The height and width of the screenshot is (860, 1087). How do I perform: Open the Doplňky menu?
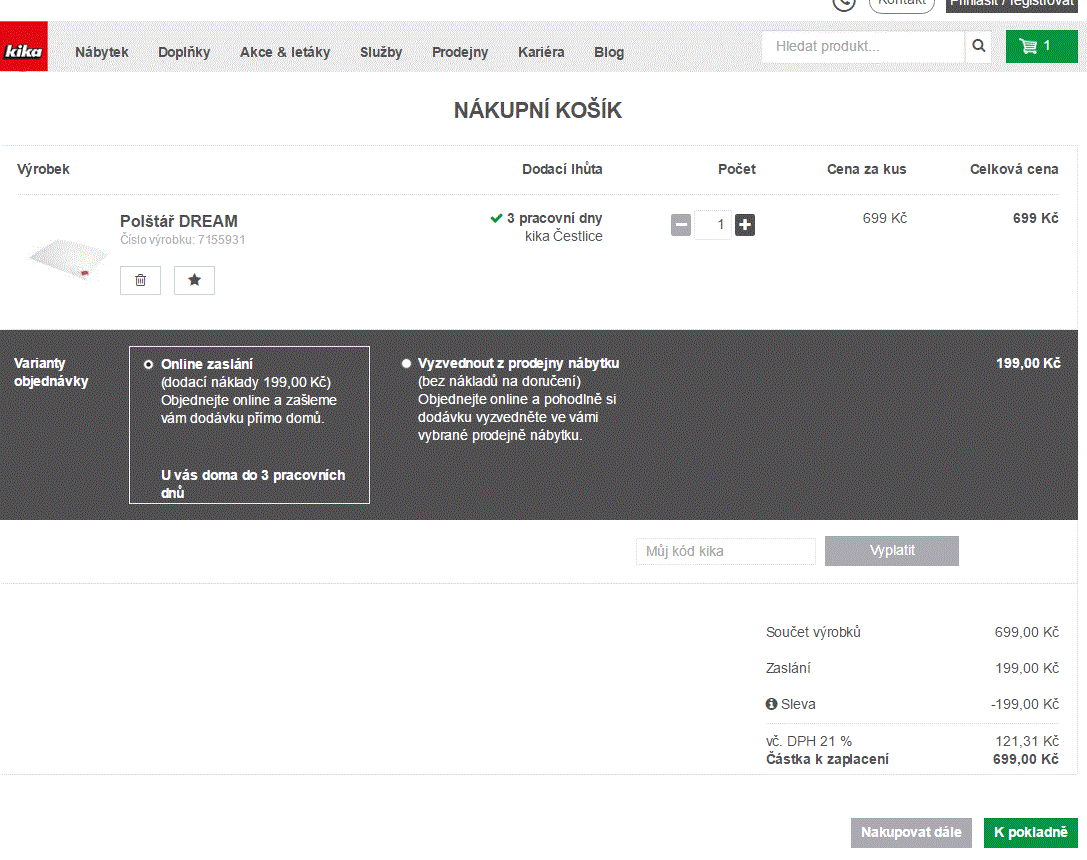[184, 52]
